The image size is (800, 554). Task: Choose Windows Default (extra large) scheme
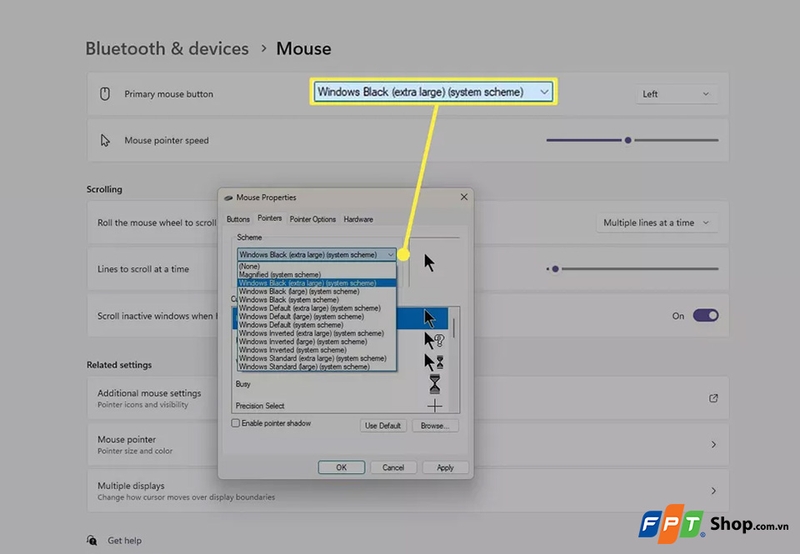click(x=316, y=308)
